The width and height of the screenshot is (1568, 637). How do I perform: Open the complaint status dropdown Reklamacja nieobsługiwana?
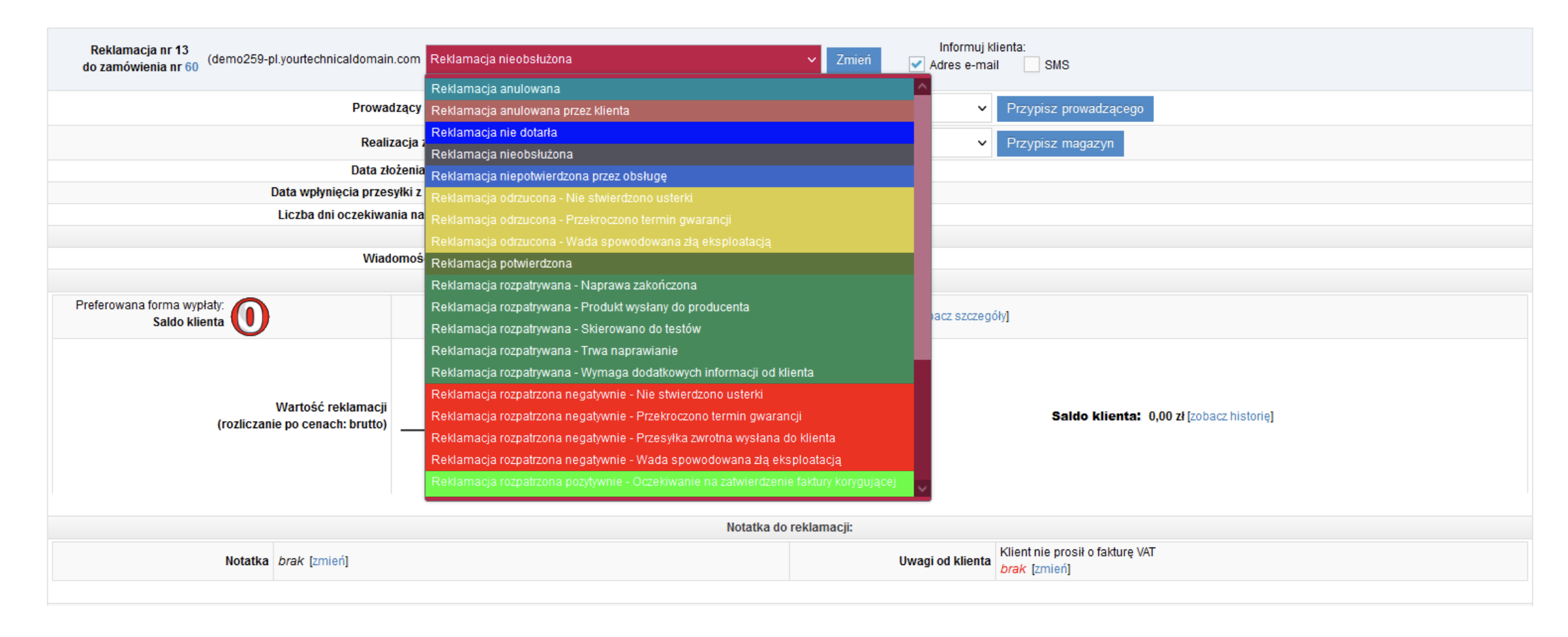pyautogui.click(x=623, y=60)
